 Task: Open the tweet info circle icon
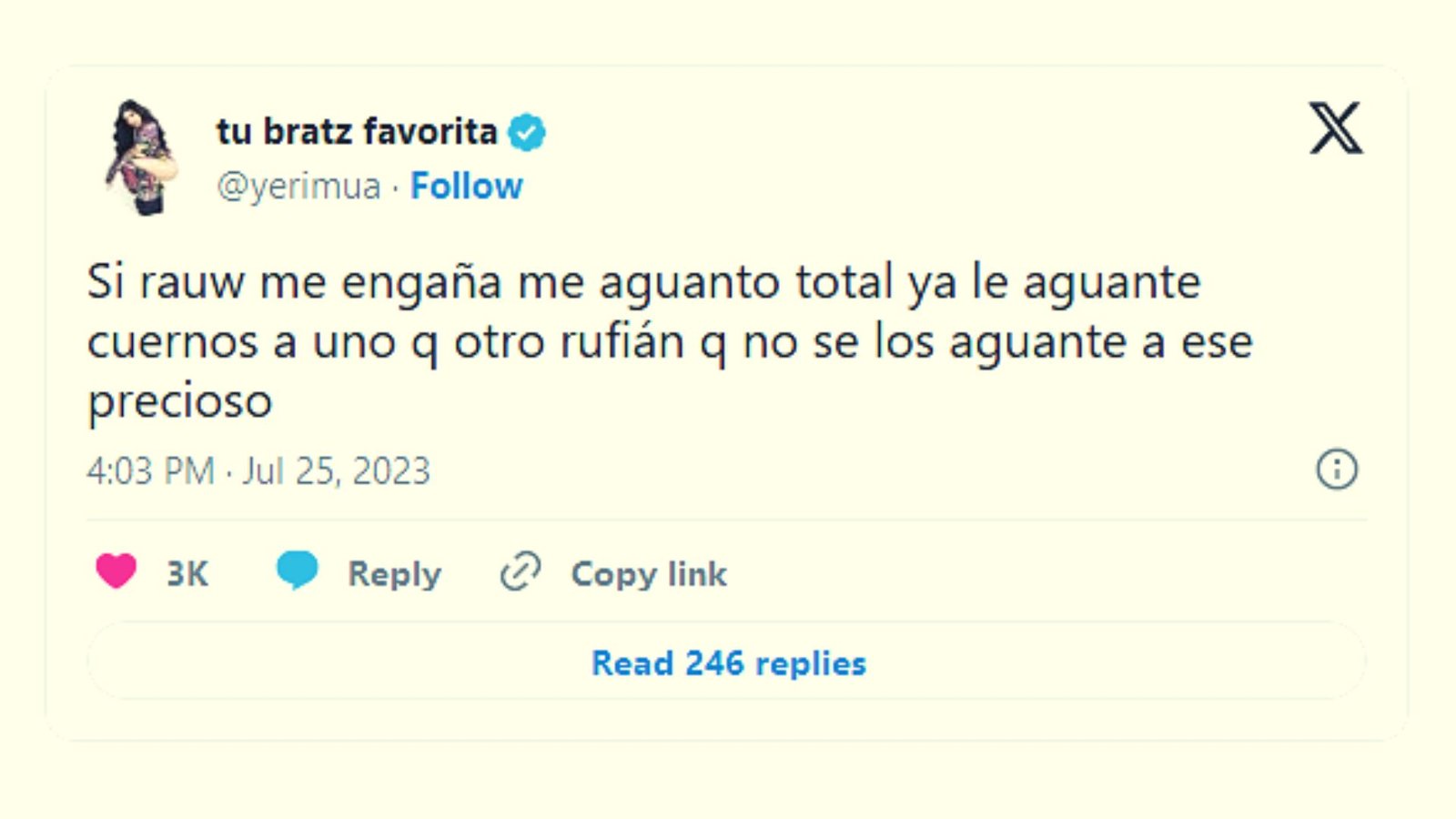click(x=1336, y=470)
